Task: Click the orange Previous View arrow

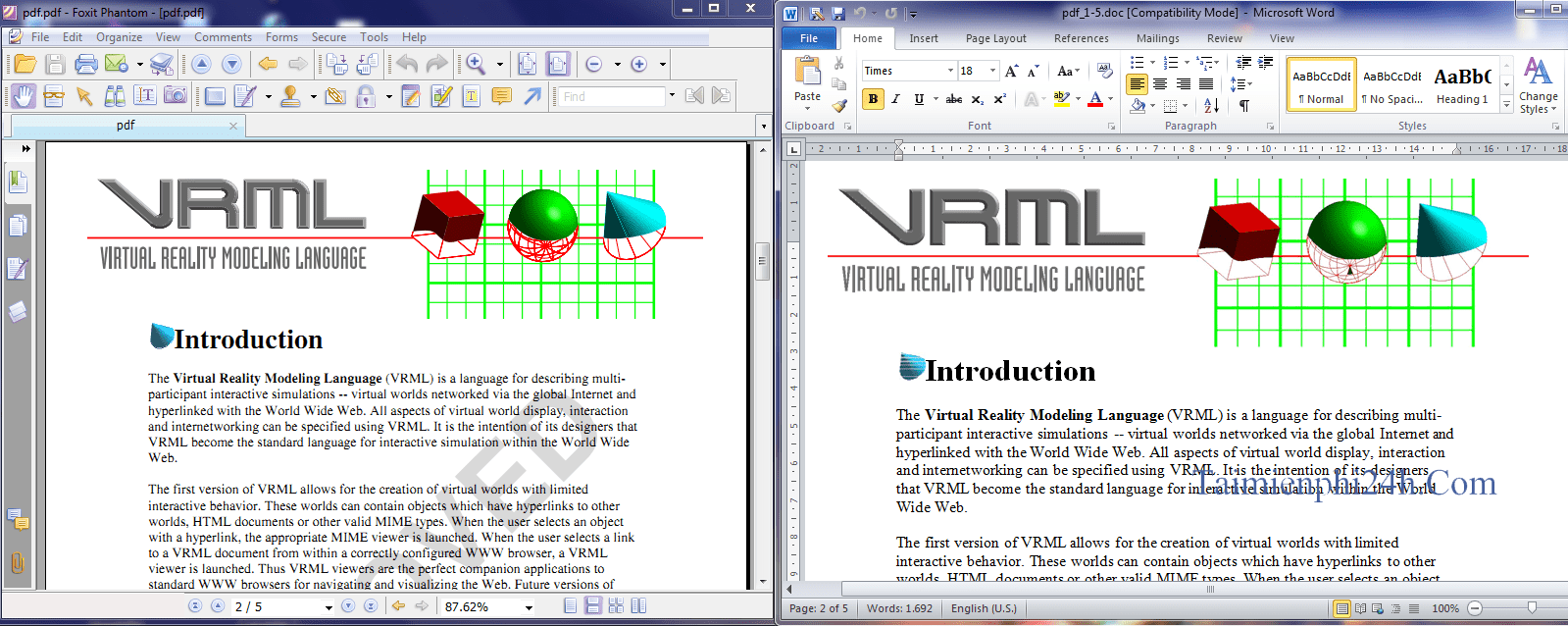Action: pos(268,65)
